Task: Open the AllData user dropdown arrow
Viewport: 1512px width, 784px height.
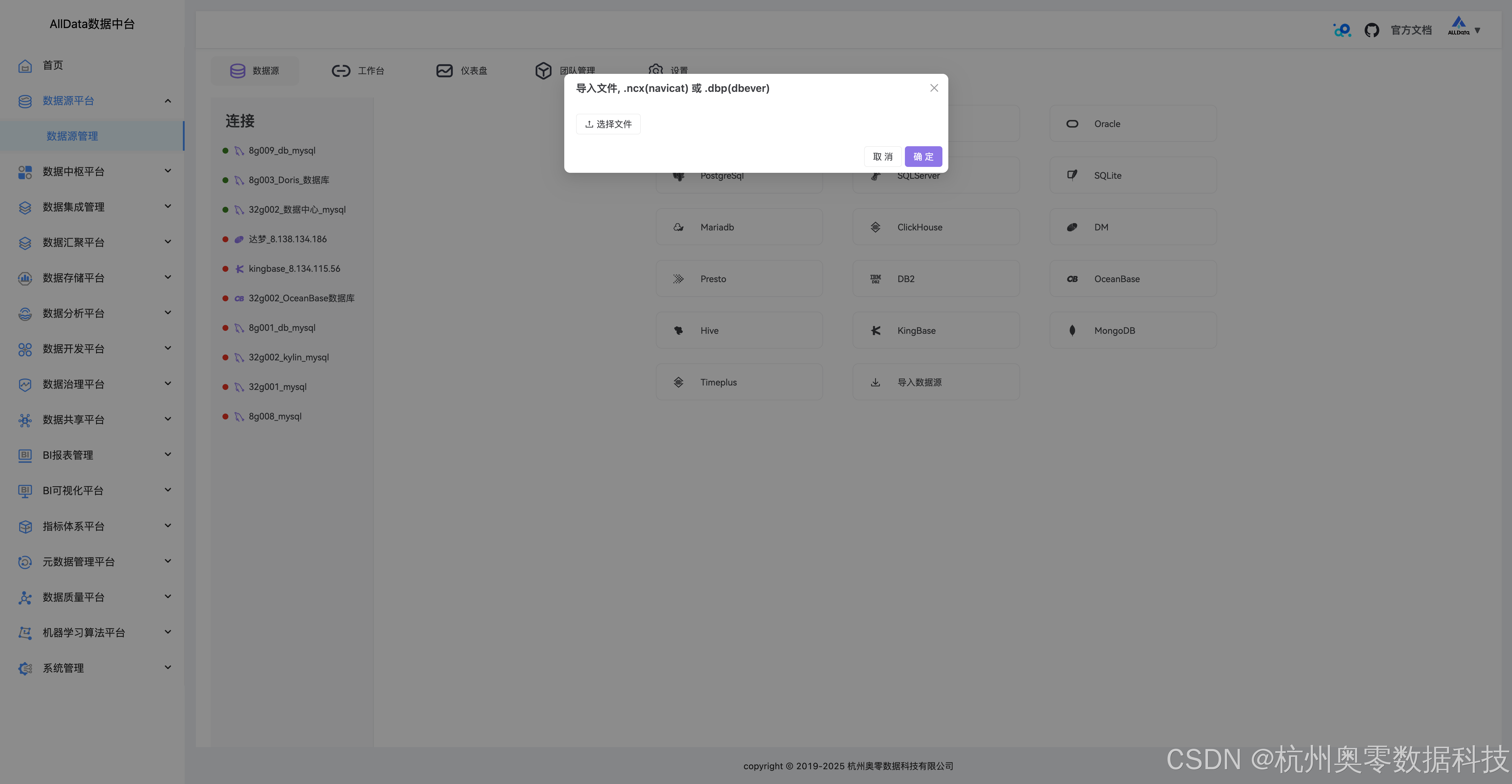Action: click(x=1477, y=30)
